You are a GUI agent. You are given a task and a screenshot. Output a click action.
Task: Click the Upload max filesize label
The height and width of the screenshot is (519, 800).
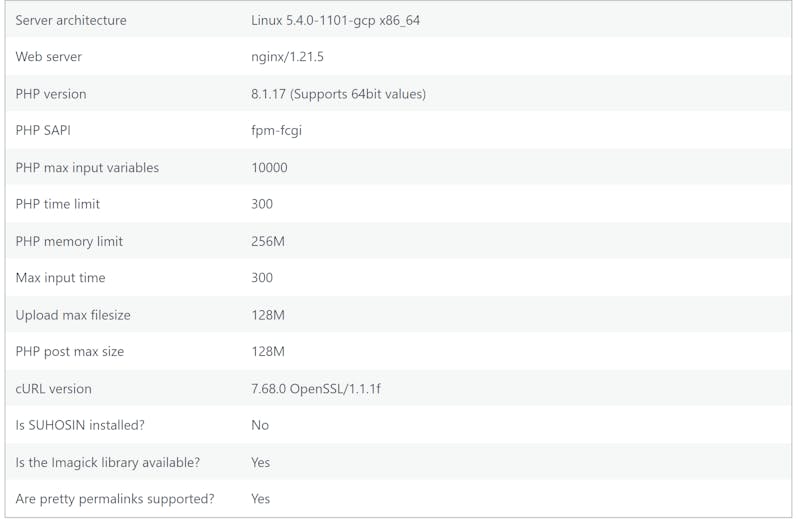tap(73, 315)
